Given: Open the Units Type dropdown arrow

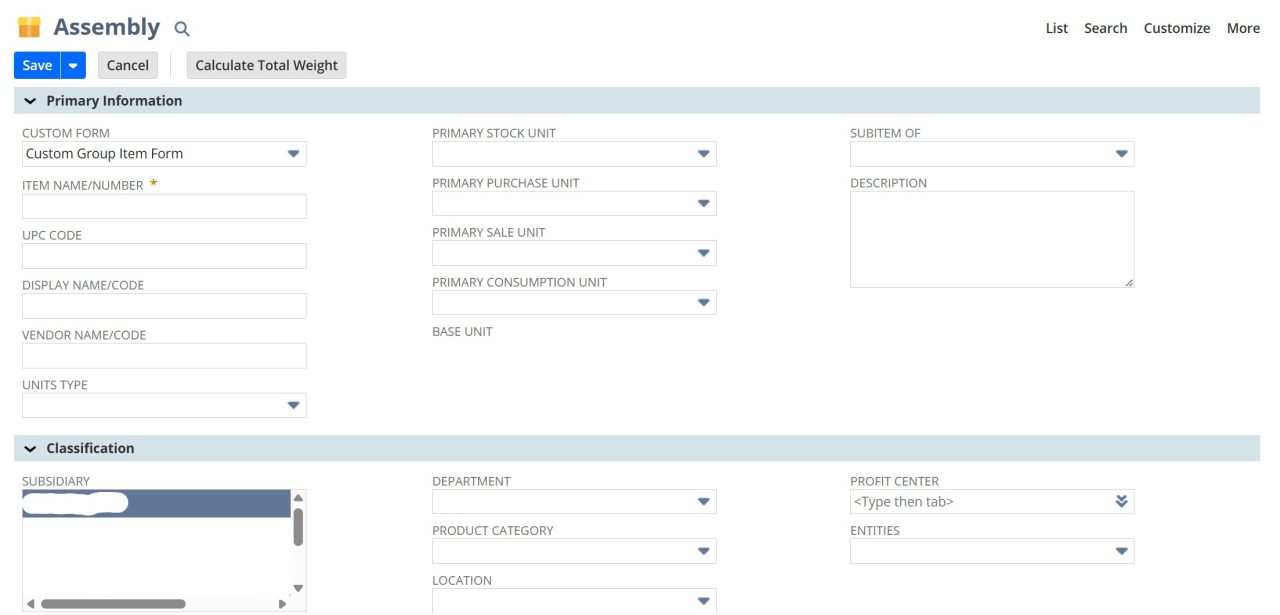Looking at the screenshot, I should [x=294, y=404].
